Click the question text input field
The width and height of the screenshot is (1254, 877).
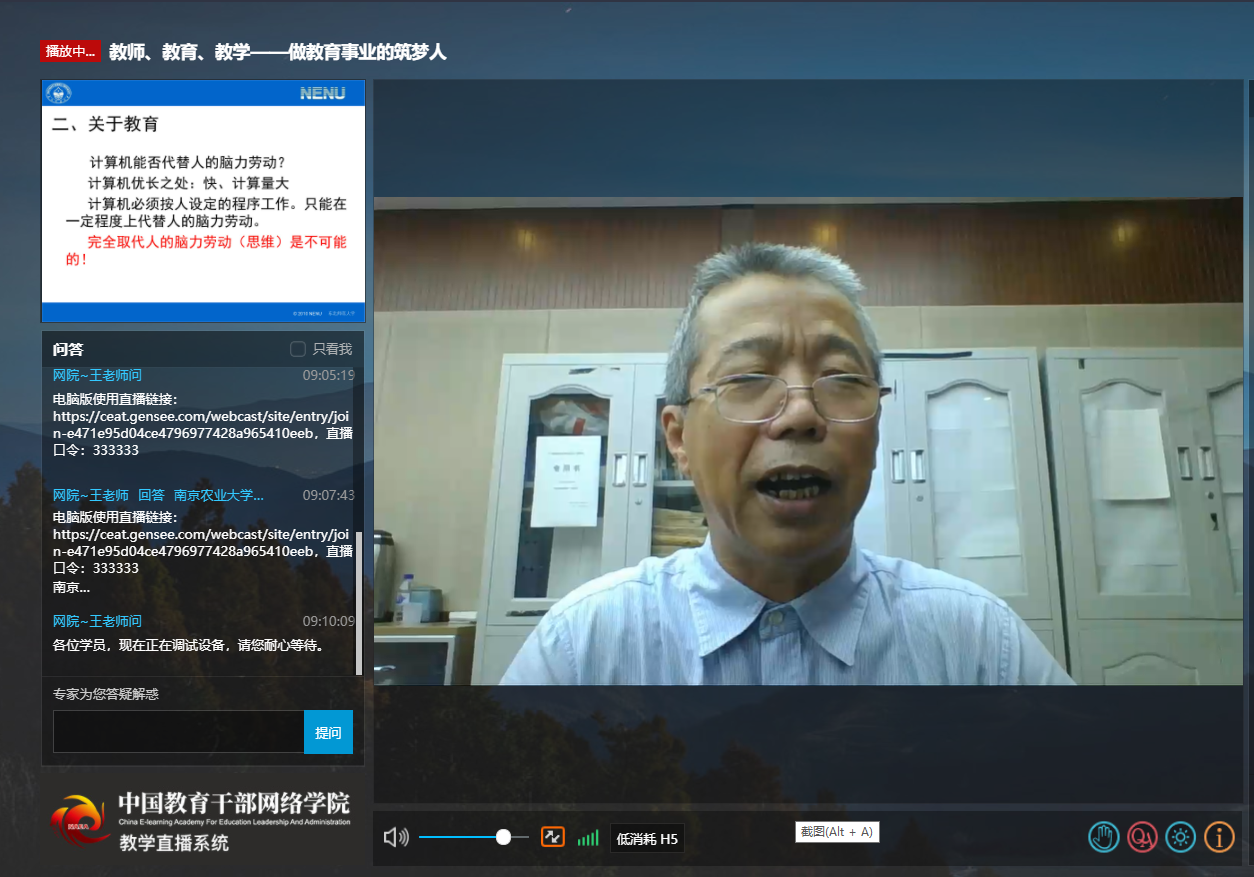[x=178, y=732]
